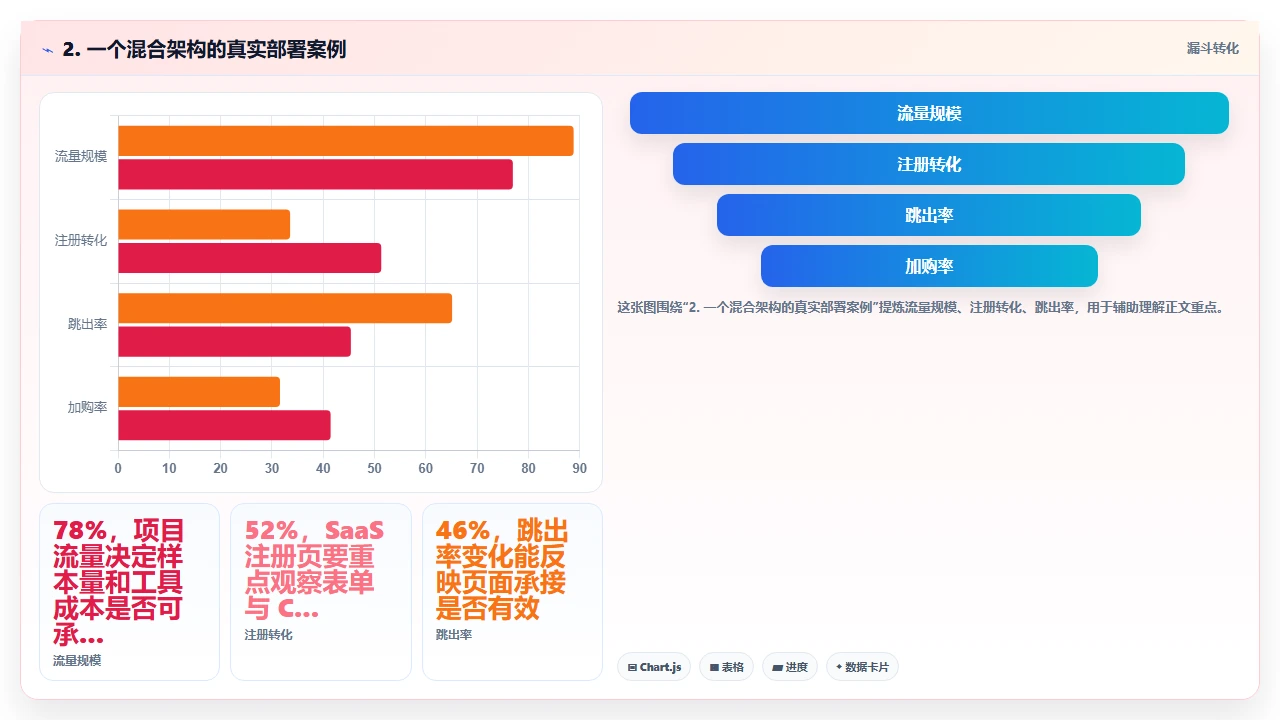
Task: Click the lightning icon beside the slide title
Action: (x=47, y=50)
